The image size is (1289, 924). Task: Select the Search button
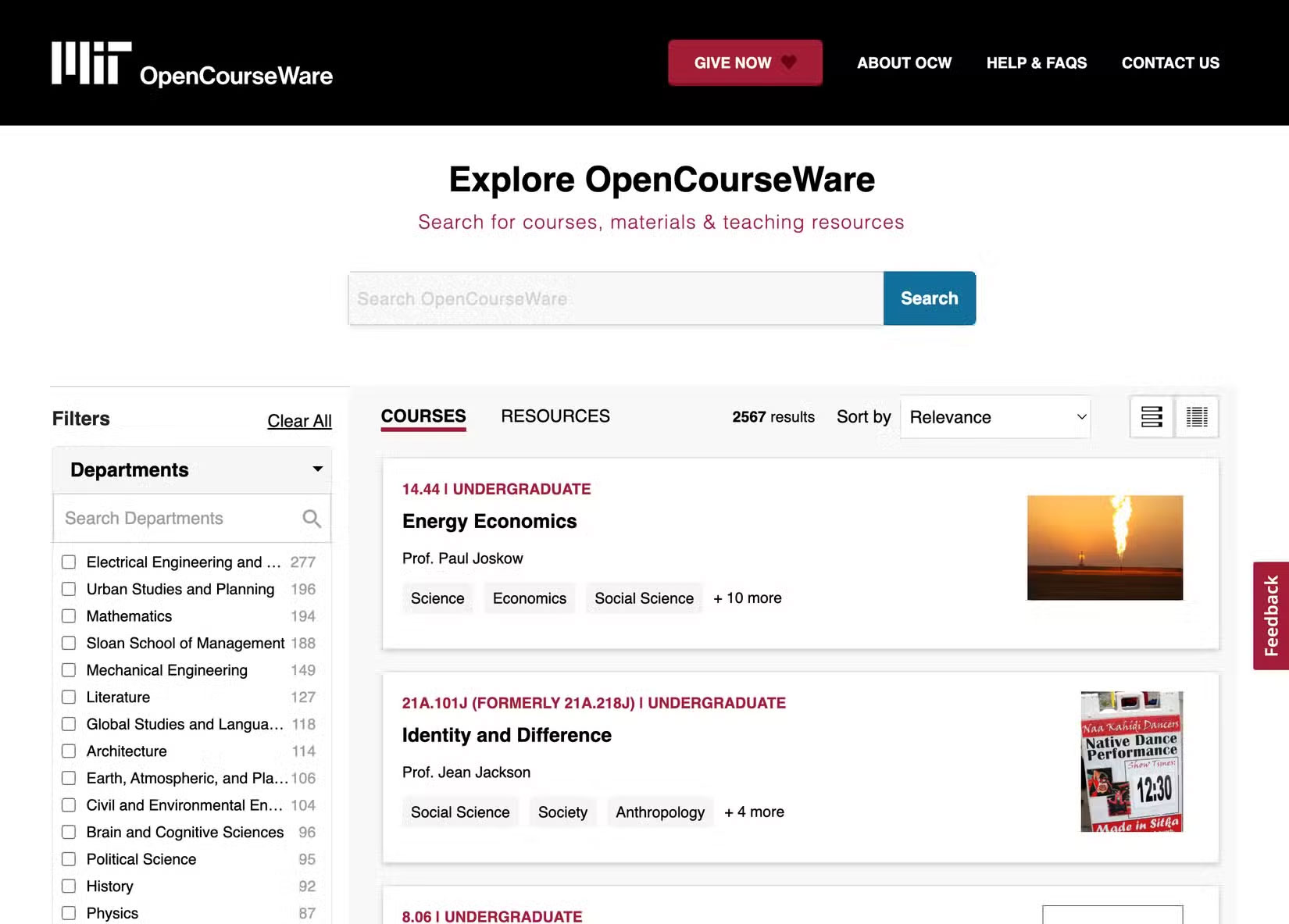[929, 298]
